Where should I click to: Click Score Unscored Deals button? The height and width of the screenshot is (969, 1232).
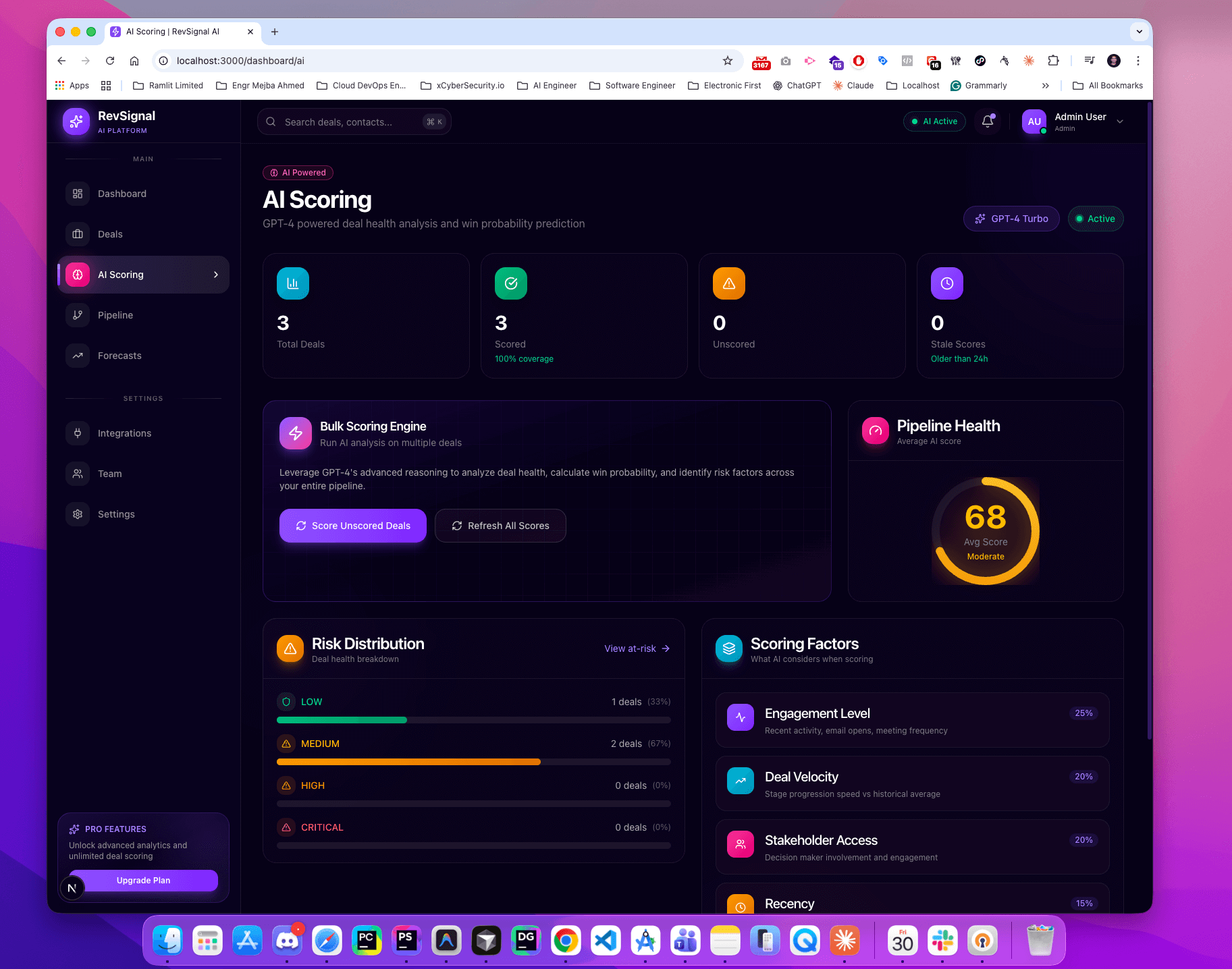[352, 526]
